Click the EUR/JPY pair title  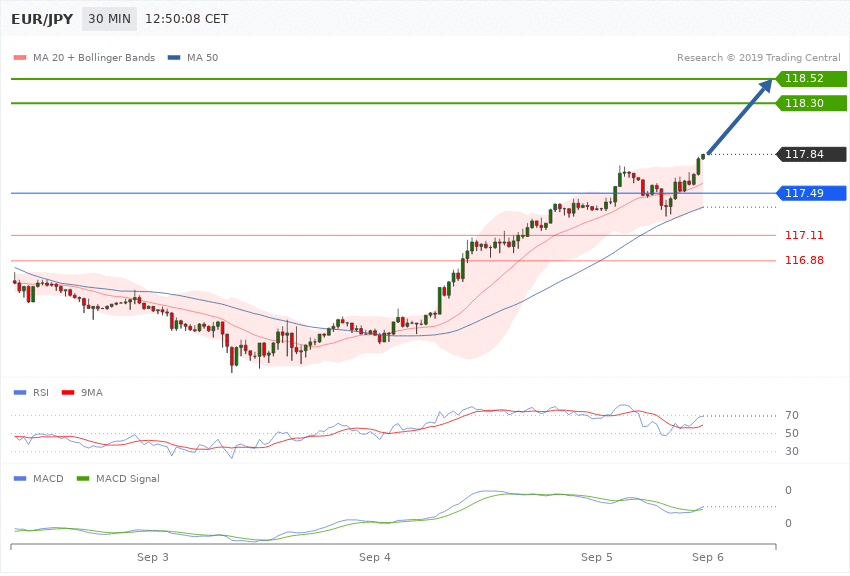pos(42,19)
